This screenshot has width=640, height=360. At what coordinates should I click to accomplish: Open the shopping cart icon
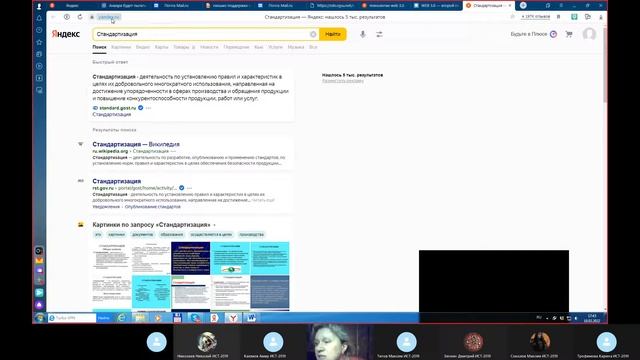[x=569, y=34]
